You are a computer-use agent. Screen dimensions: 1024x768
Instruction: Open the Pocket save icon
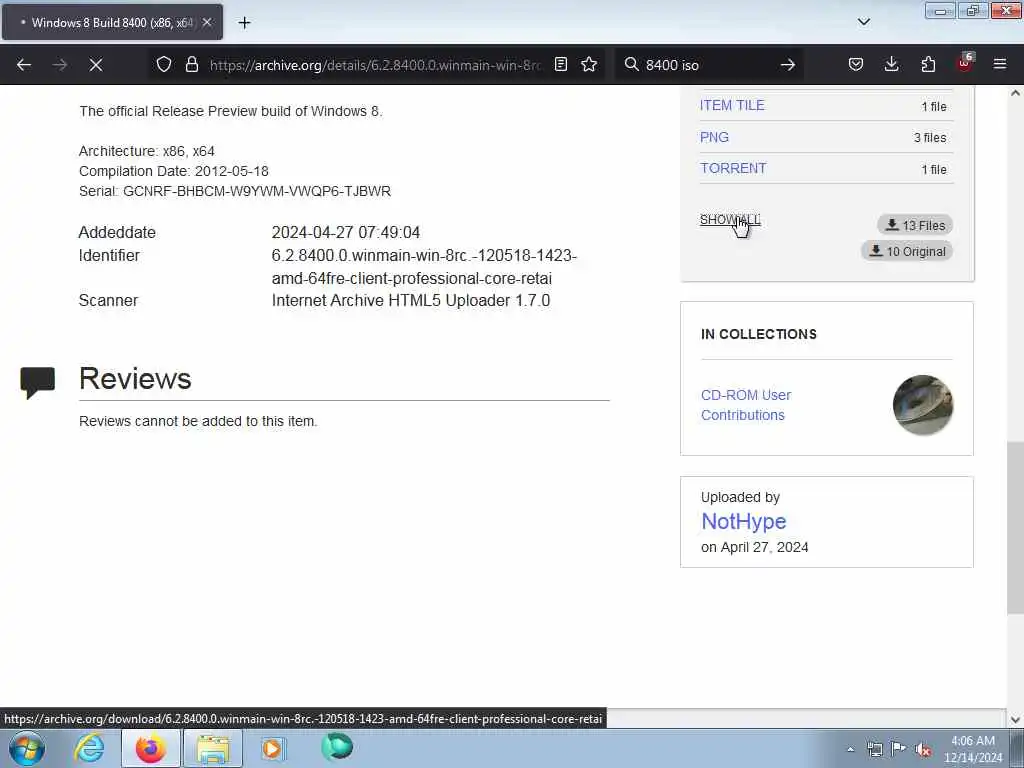(x=856, y=64)
